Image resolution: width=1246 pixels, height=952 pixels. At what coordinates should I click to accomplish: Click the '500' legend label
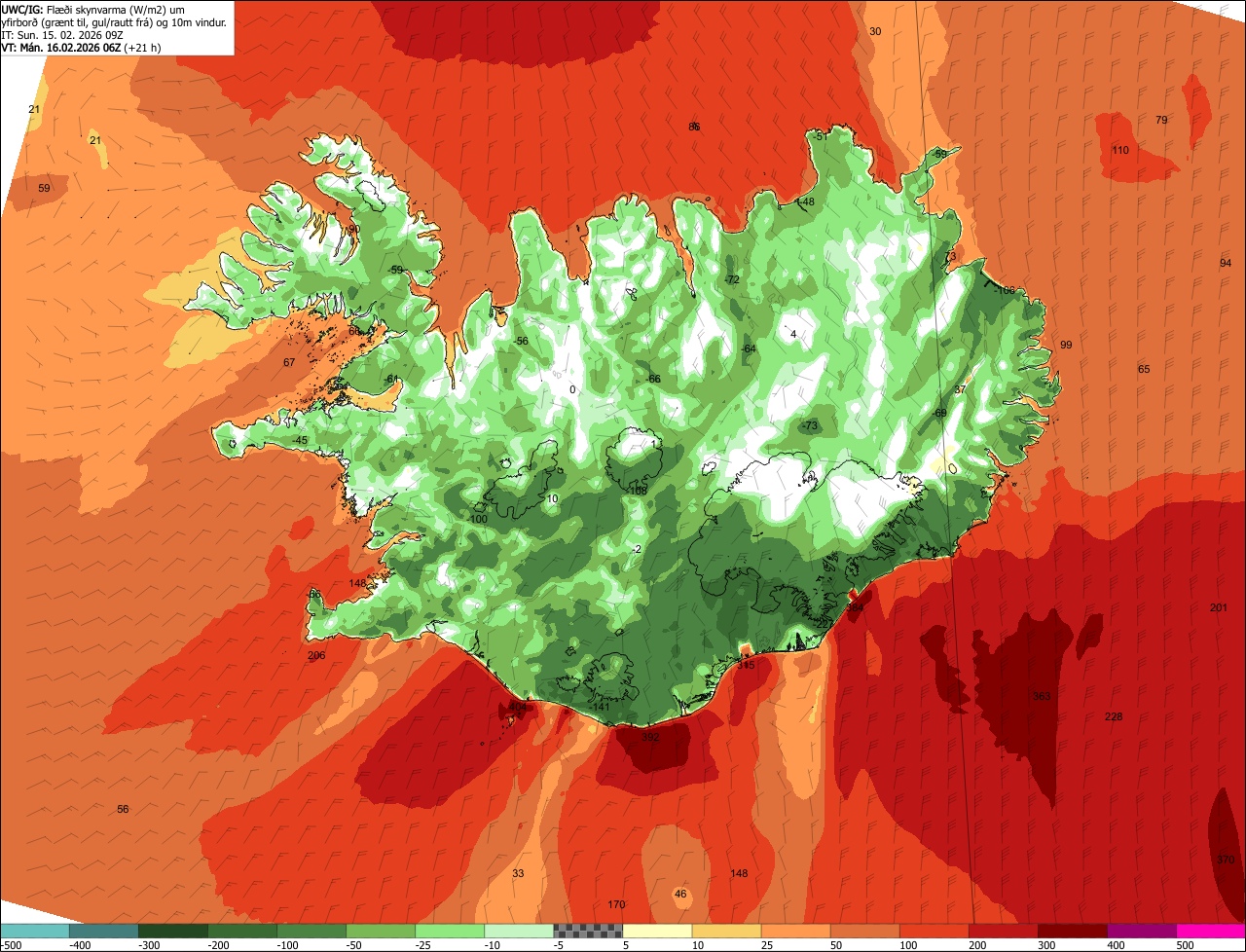(x=1186, y=945)
